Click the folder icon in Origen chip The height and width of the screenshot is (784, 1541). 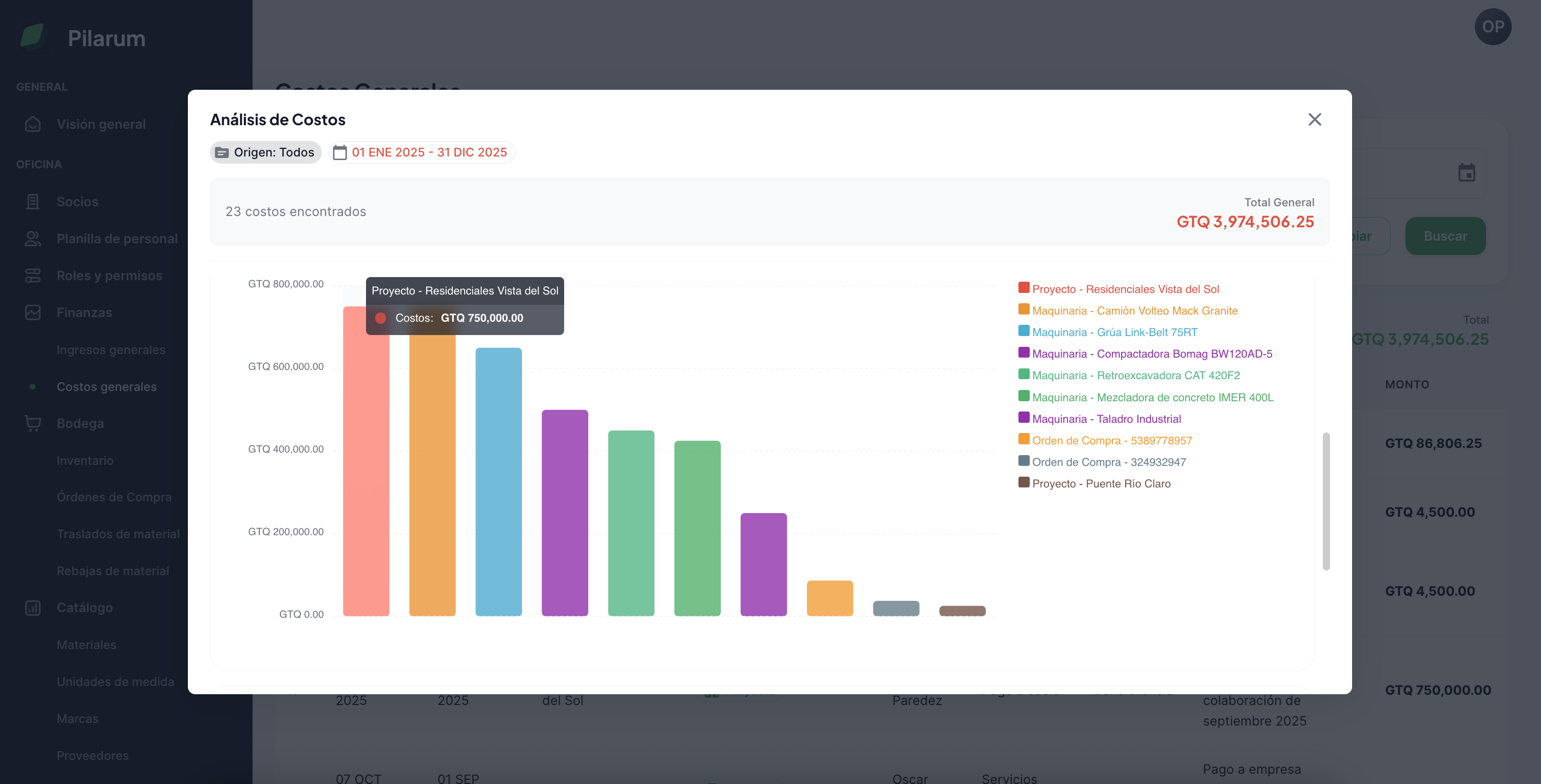221,152
